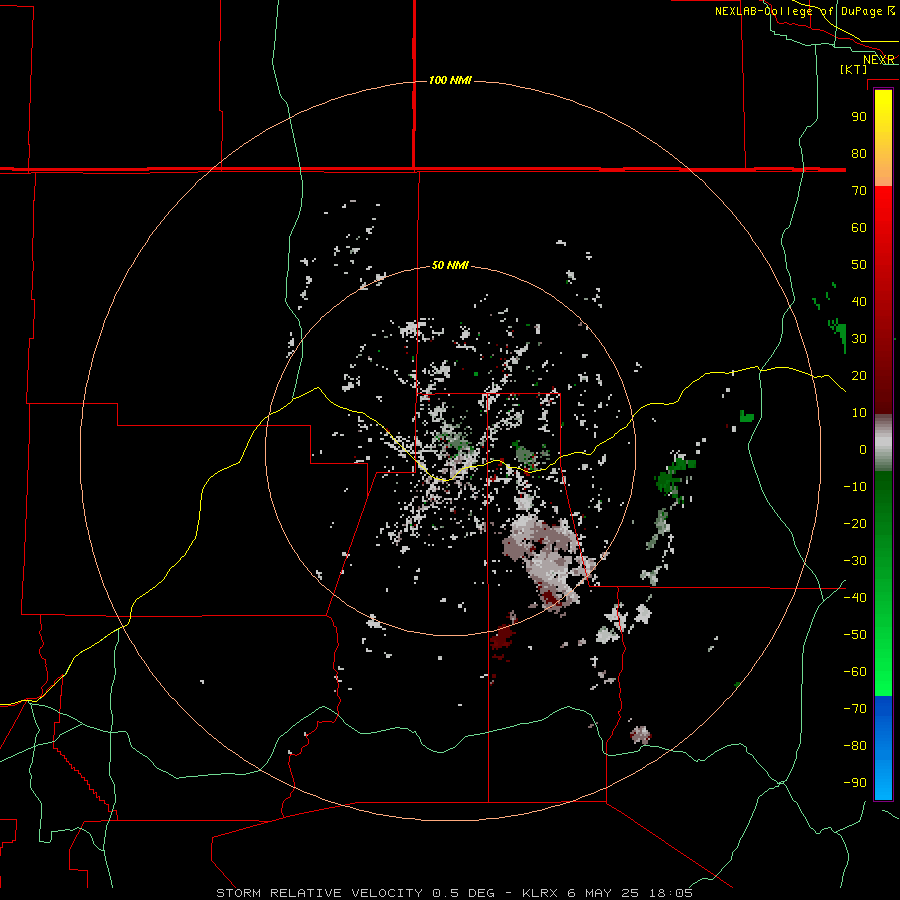Click the 80 value on the velocity scale
Screen dimensions: 900x900
pos(859,153)
